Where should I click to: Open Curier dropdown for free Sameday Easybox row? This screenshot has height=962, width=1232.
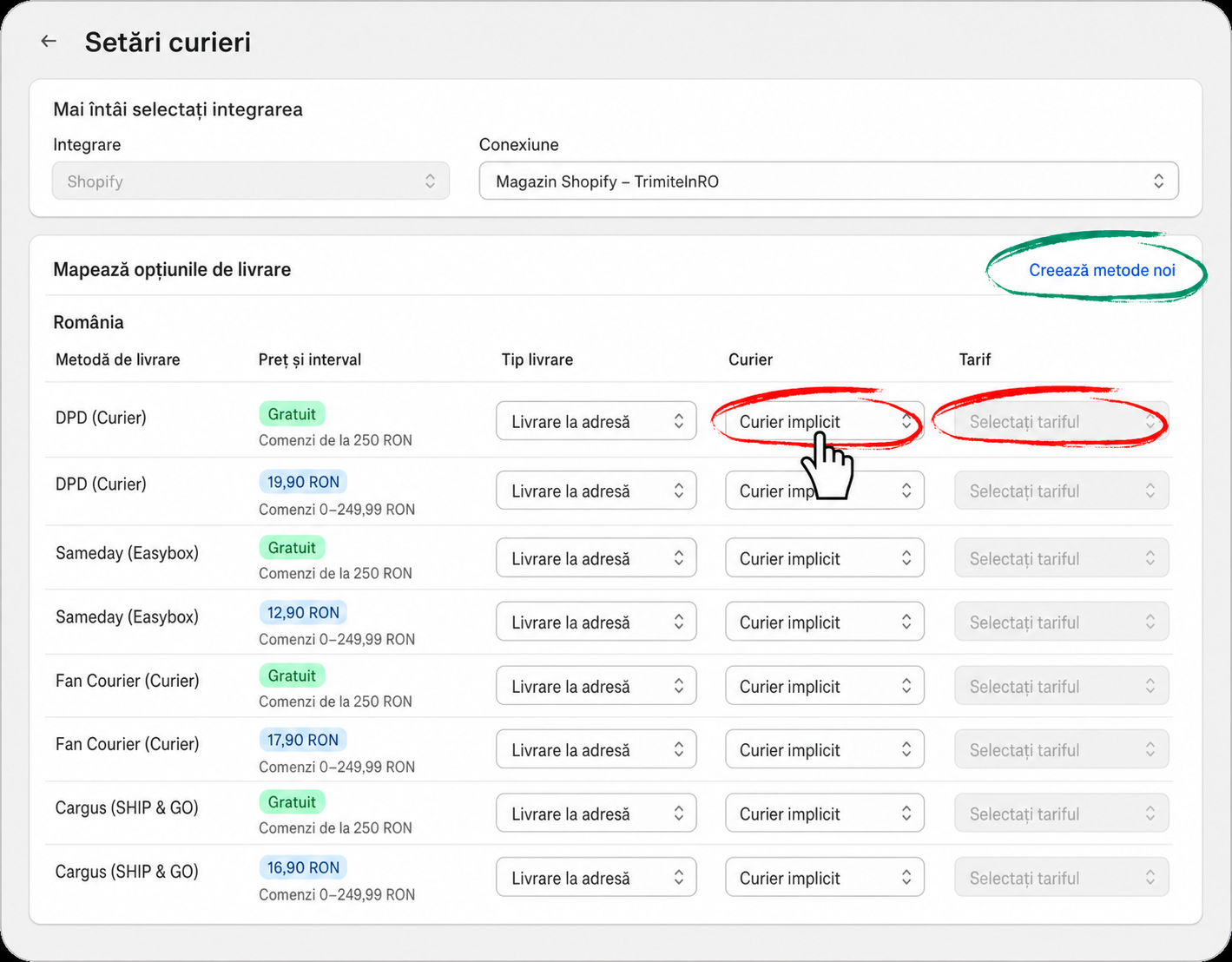(x=824, y=558)
